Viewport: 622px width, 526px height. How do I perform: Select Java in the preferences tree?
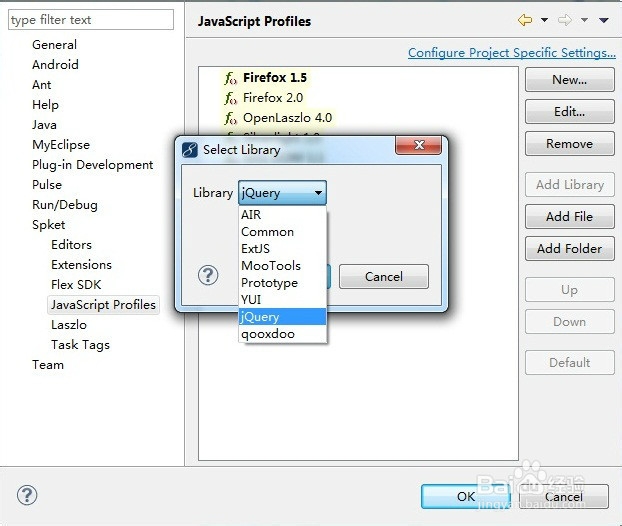tap(44, 125)
